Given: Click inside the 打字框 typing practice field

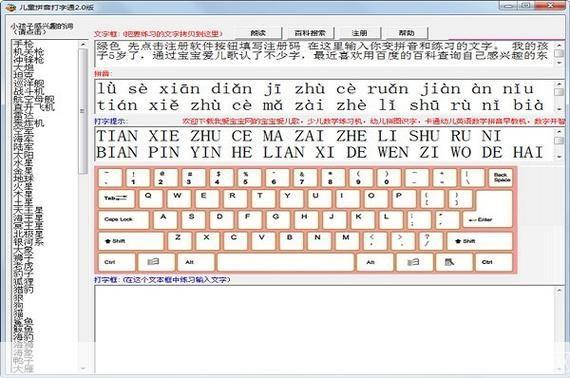Looking at the screenshot, I should click(x=325, y=329).
